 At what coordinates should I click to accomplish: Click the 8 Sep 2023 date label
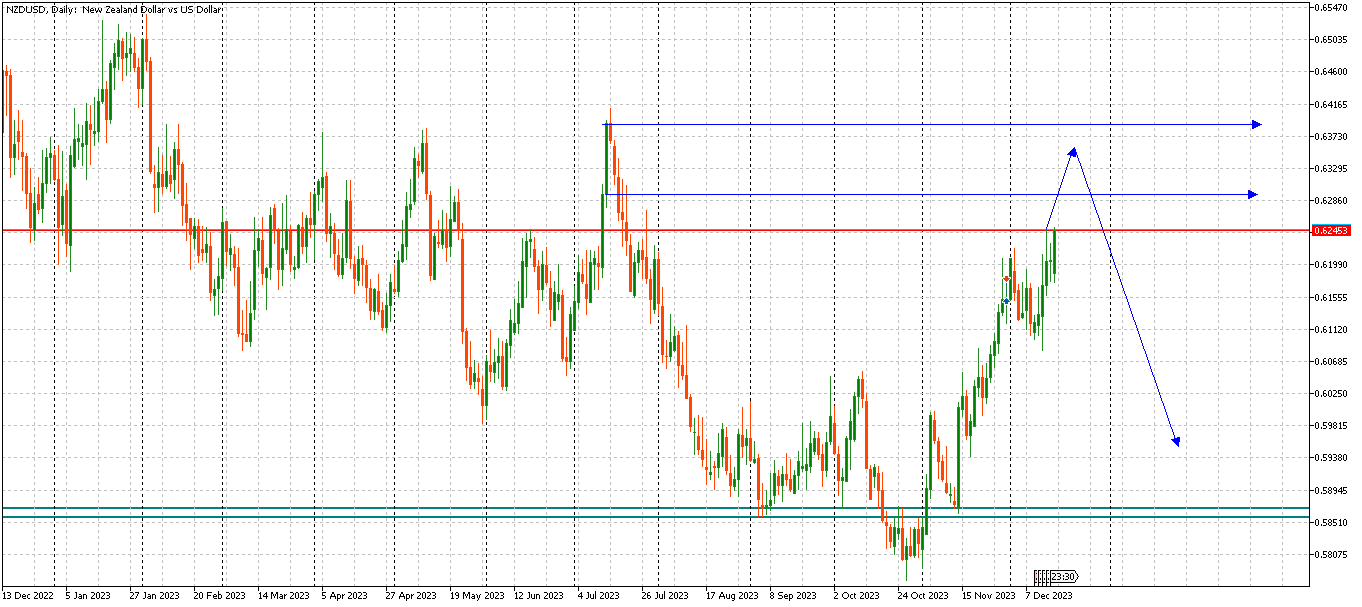pos(793,595)
